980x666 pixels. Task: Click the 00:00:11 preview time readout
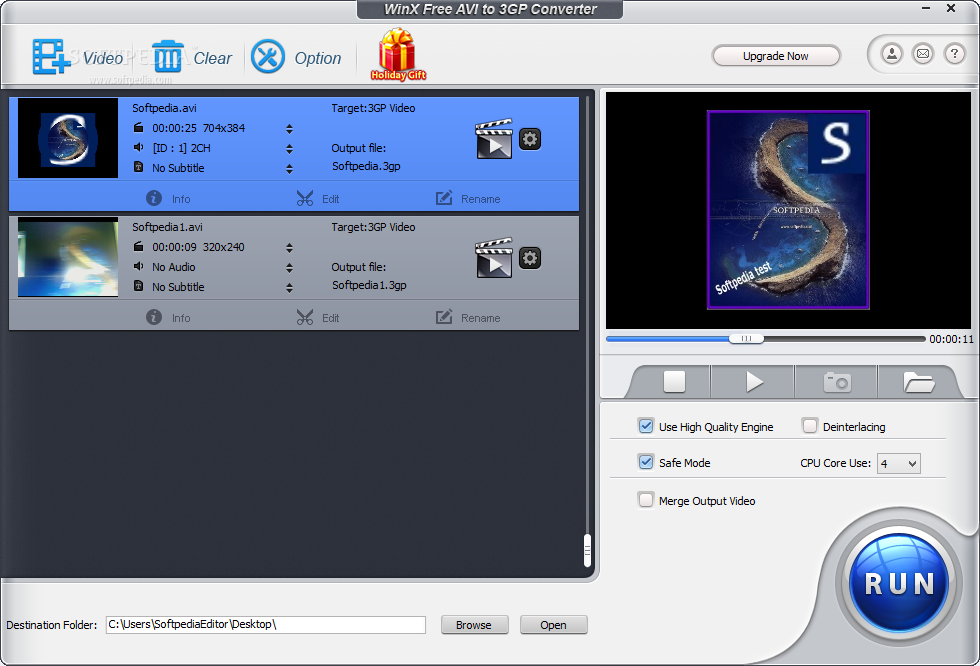[951, 339]
